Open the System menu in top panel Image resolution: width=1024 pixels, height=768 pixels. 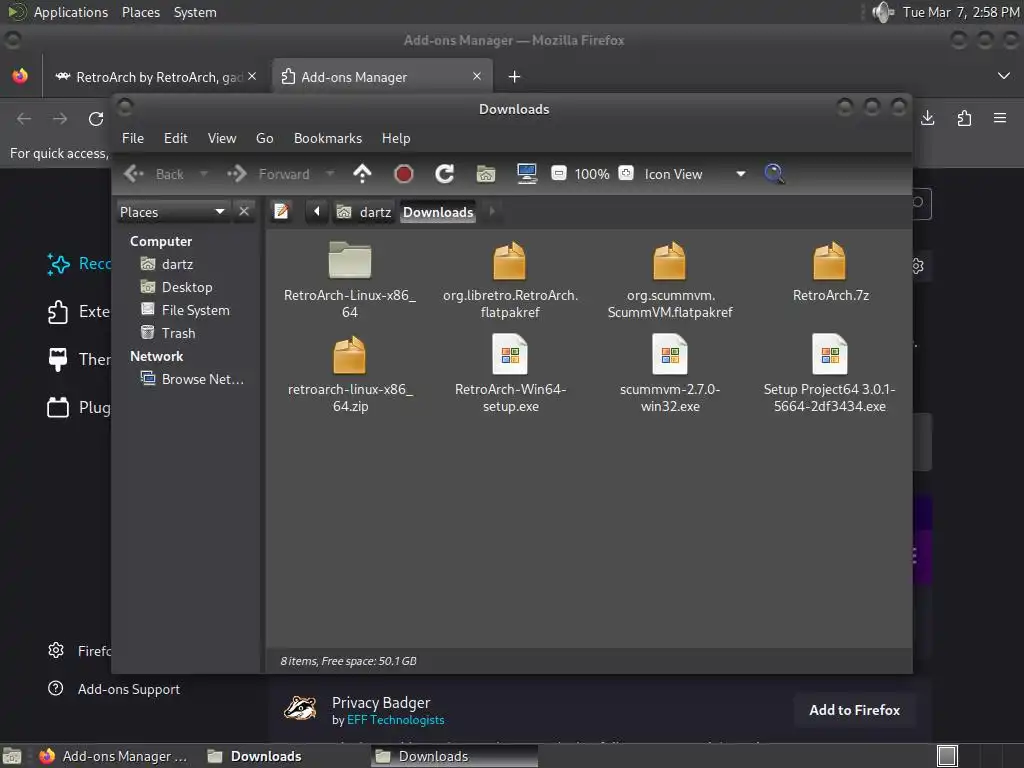point(195,12)
